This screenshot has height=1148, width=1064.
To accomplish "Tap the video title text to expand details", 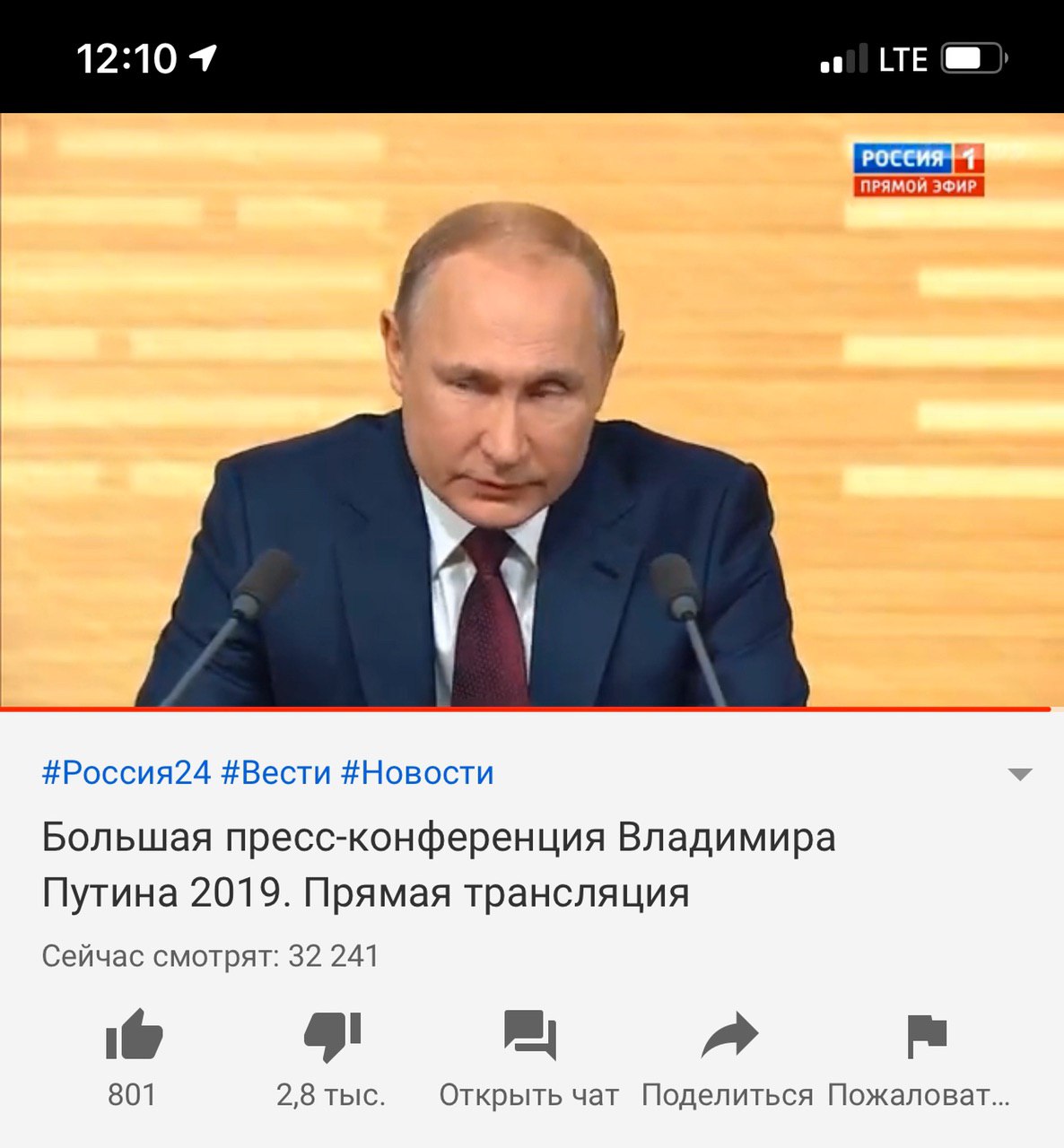I will click(x=439, y=865).
